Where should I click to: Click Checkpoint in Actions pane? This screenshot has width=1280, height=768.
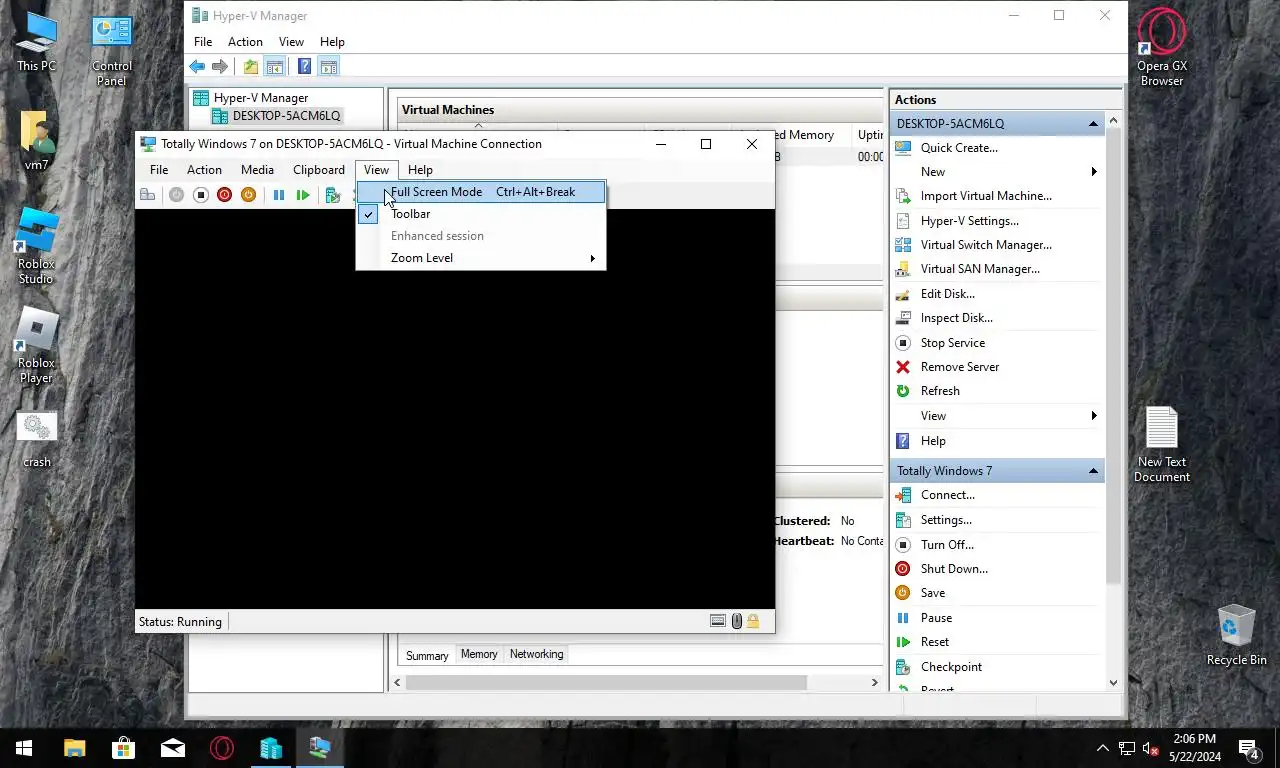coord(951,667)
